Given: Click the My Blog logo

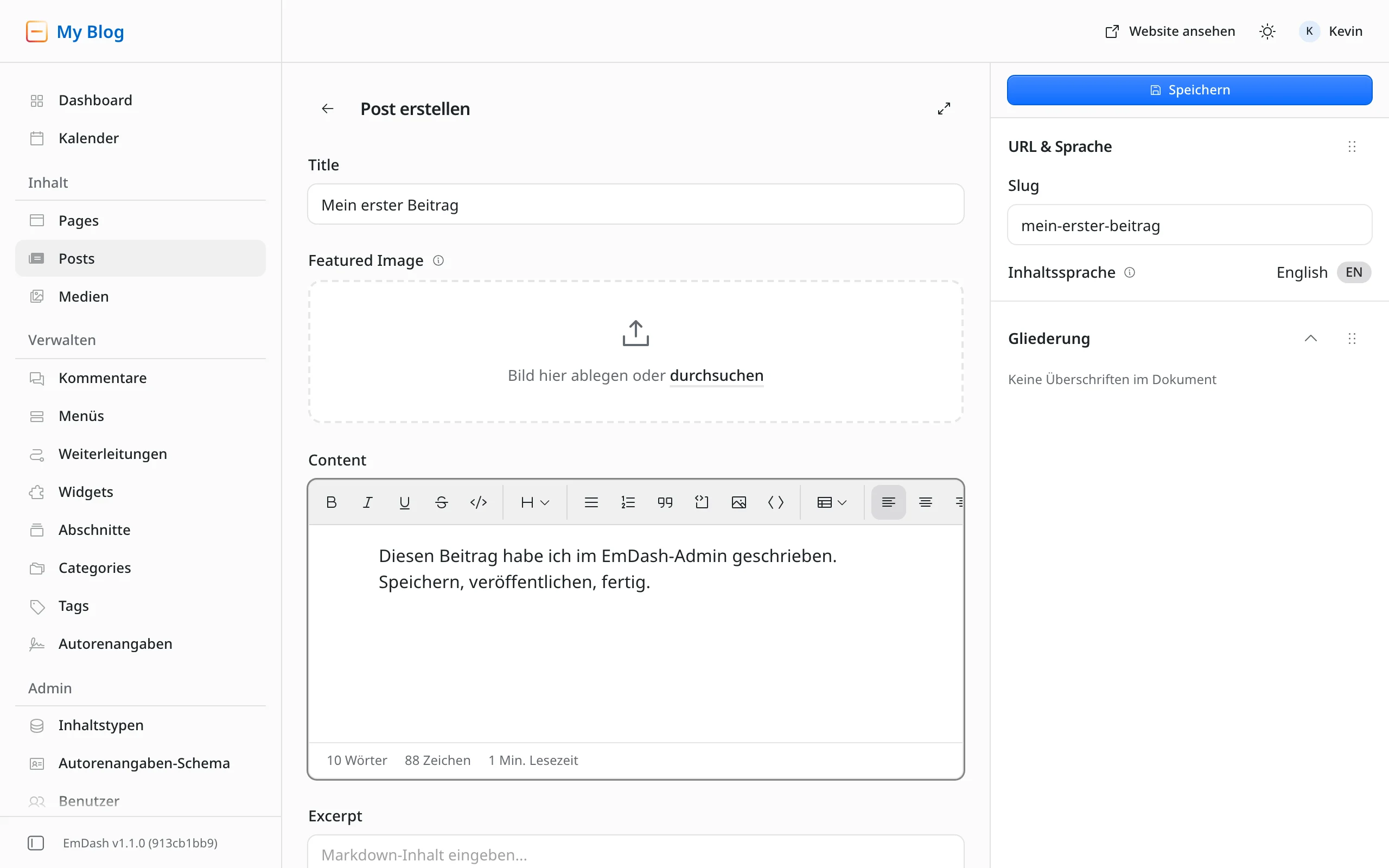Looking at the screenshot, I should pyautogui.click(x=75, y=31).
